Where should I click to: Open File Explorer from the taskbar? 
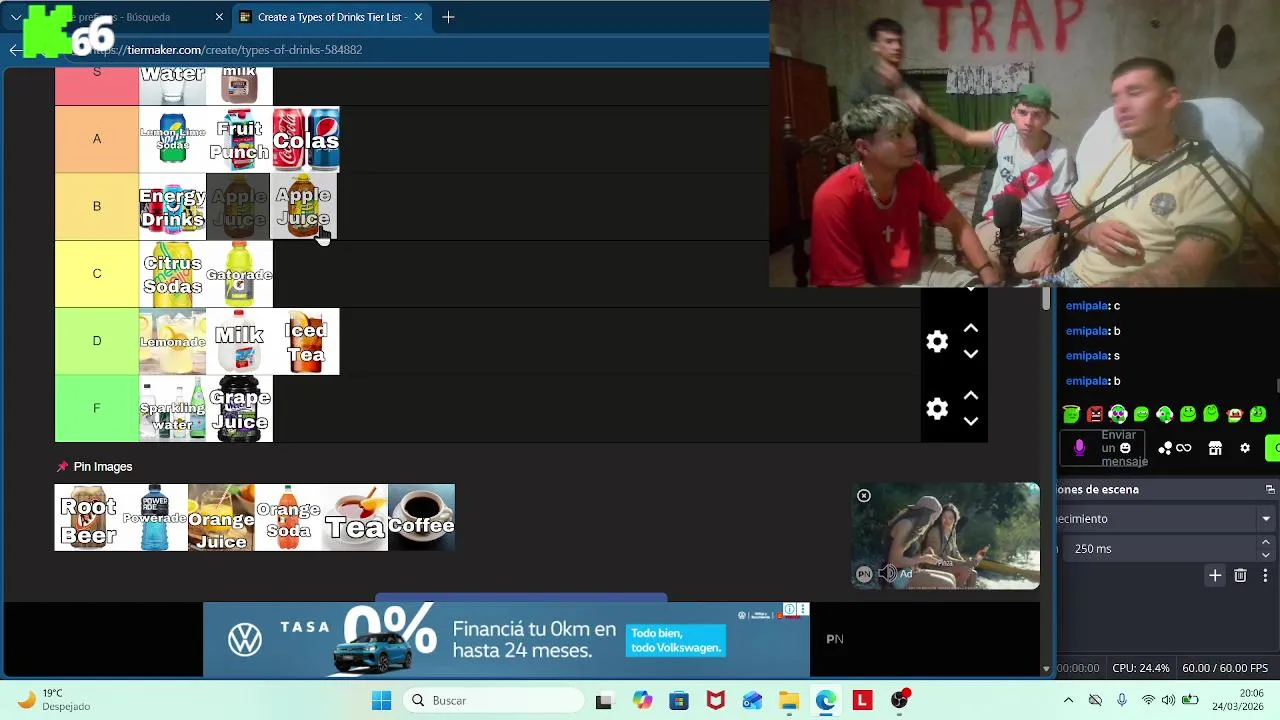click(789, 701)
